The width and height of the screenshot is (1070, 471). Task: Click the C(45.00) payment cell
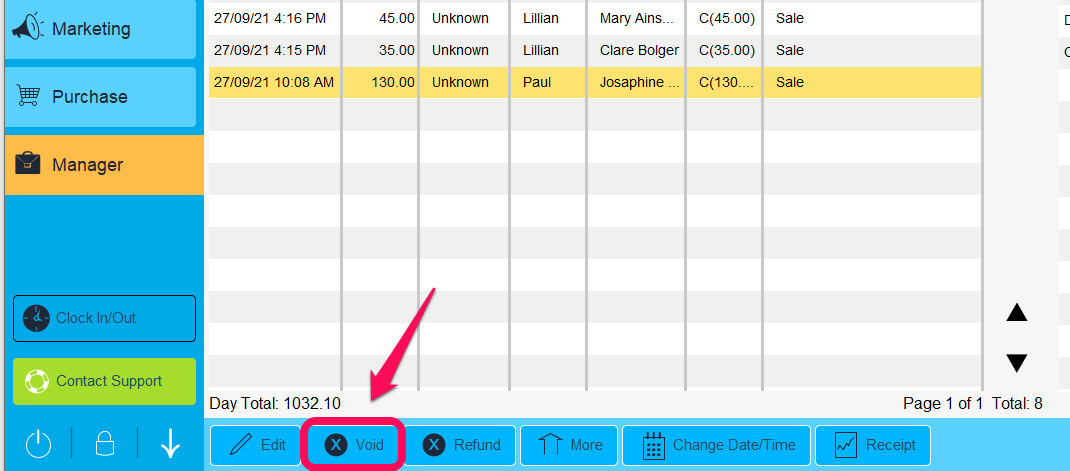[725, 18]
